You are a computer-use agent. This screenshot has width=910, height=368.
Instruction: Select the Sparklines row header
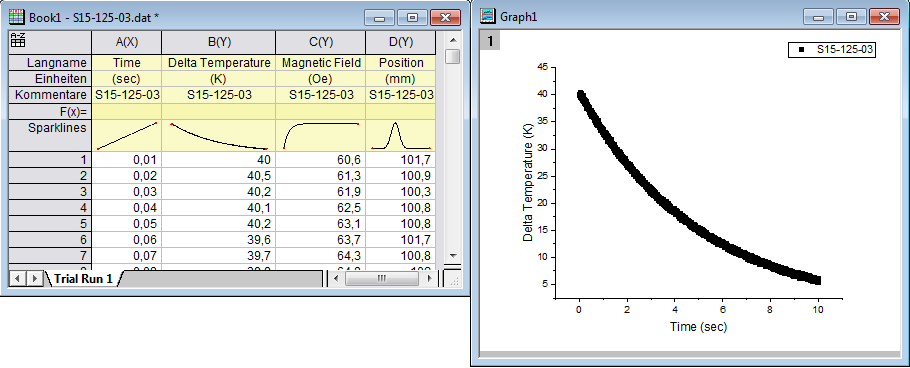tap(50, 136)
